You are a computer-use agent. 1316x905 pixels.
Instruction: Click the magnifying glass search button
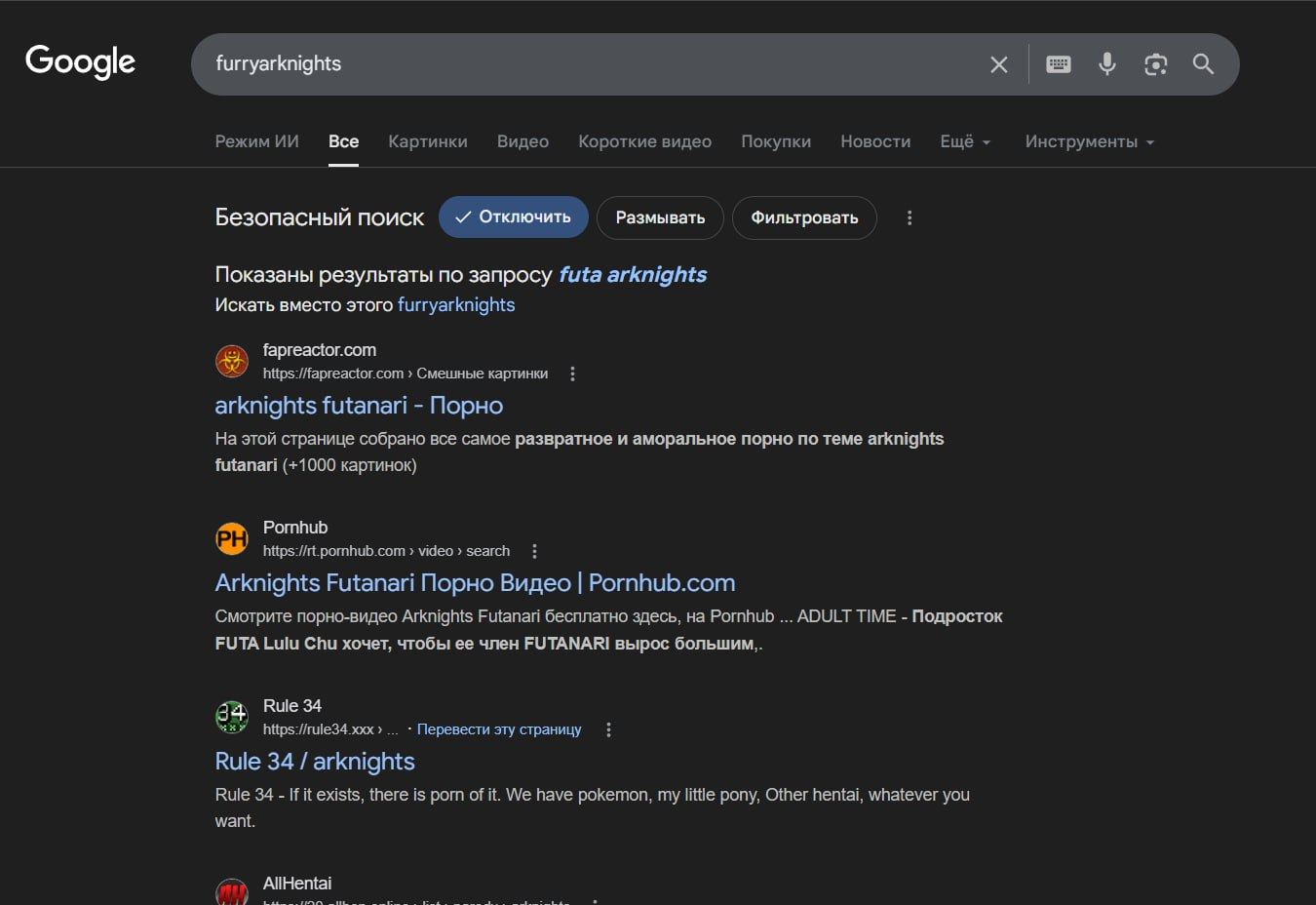[x=1203, y=64]
